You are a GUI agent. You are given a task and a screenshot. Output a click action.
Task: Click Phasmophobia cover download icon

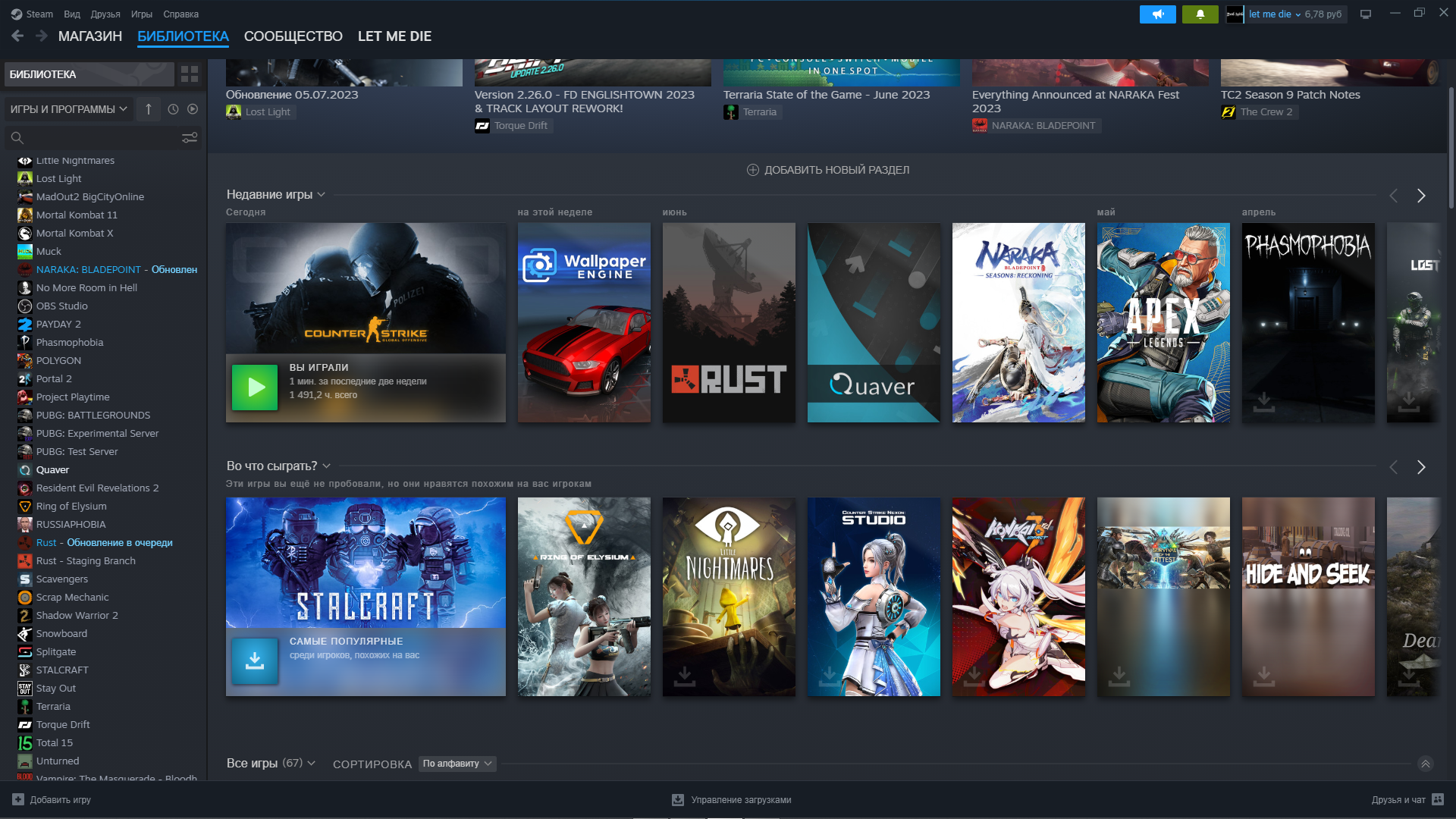1263,402
